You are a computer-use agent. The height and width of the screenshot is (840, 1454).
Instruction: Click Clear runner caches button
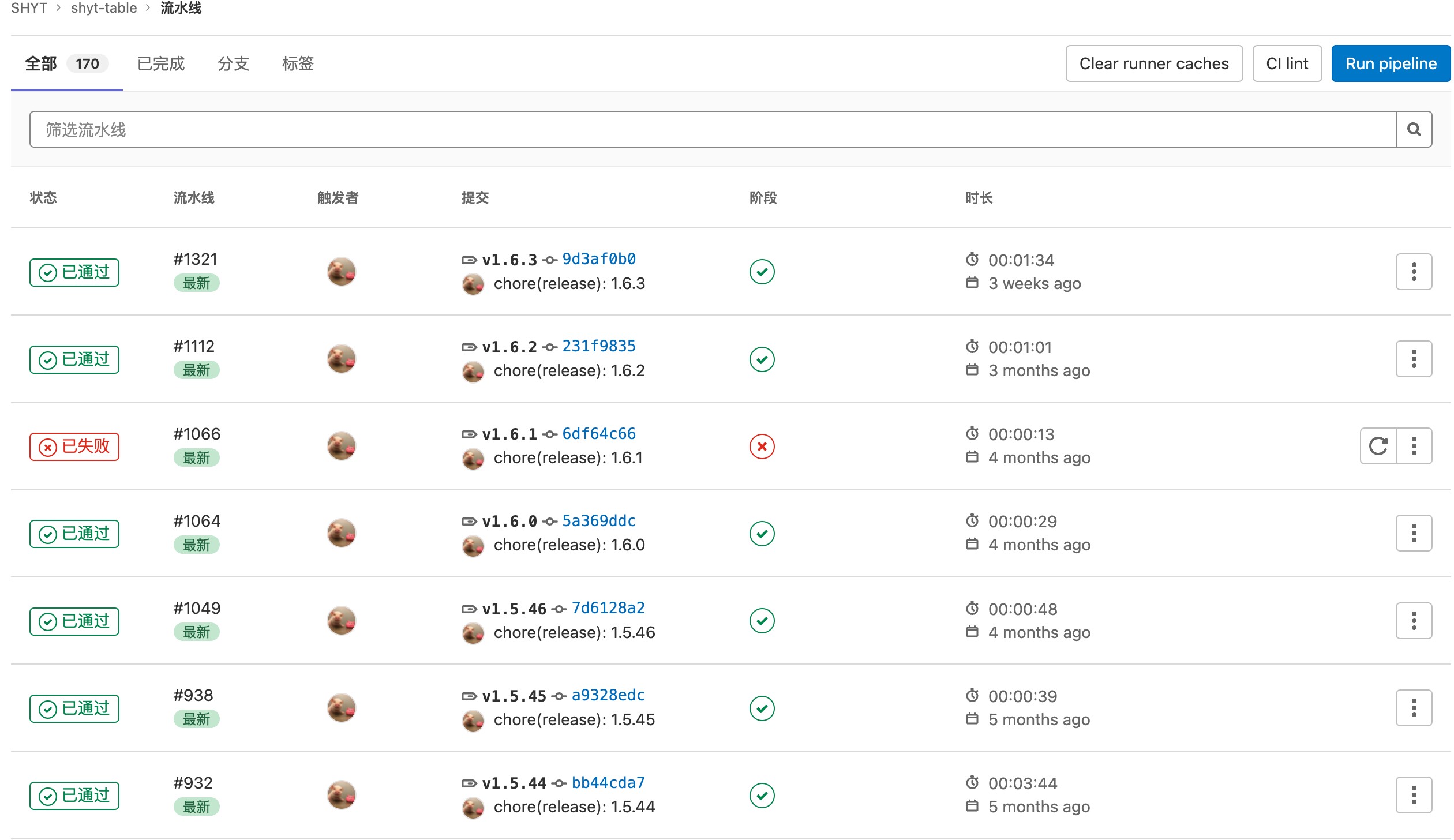click(1154, 63)
